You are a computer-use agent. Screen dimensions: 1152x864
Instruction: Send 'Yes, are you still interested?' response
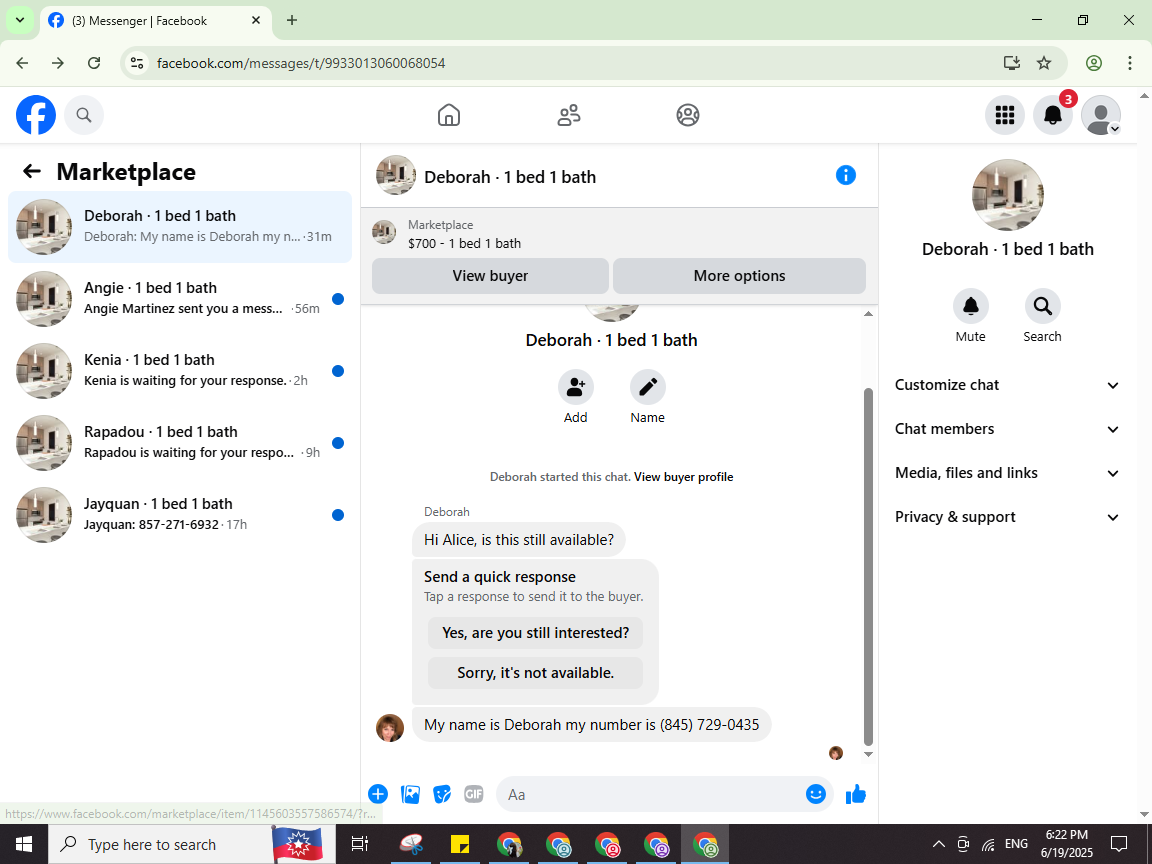[536, 633]
